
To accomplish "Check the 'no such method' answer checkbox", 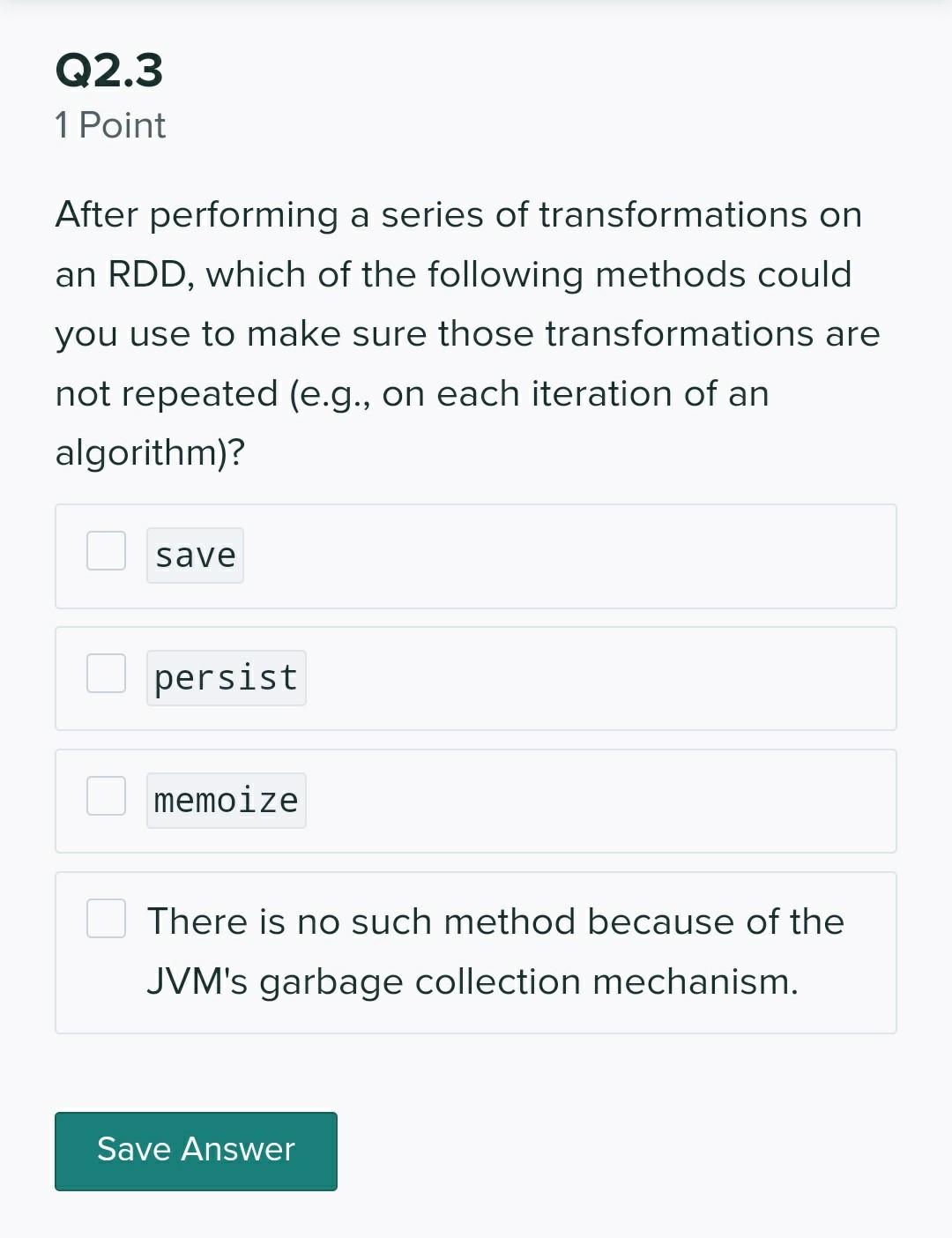I will 106,920.
